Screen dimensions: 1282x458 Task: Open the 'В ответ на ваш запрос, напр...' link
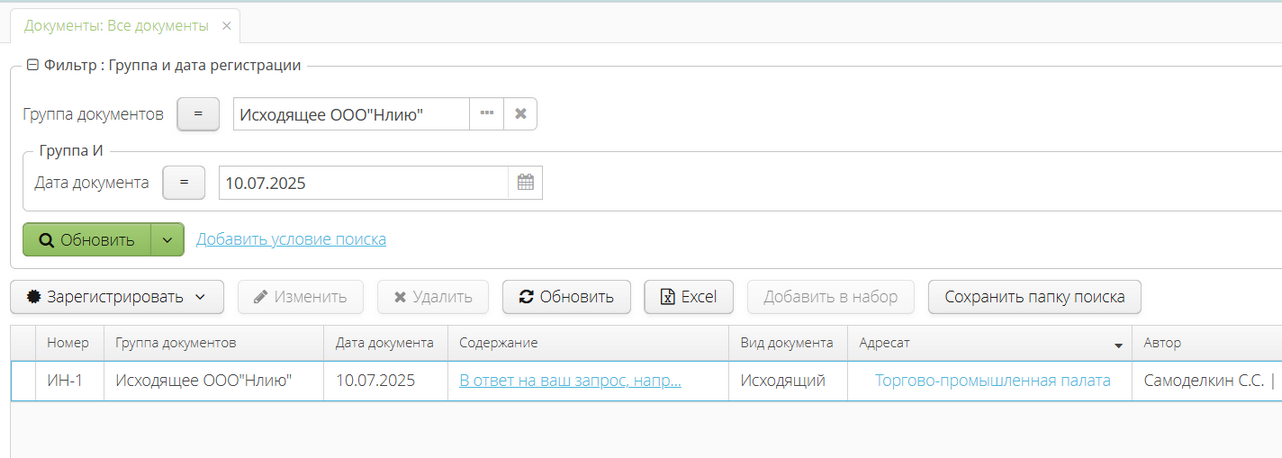point(570,381)
